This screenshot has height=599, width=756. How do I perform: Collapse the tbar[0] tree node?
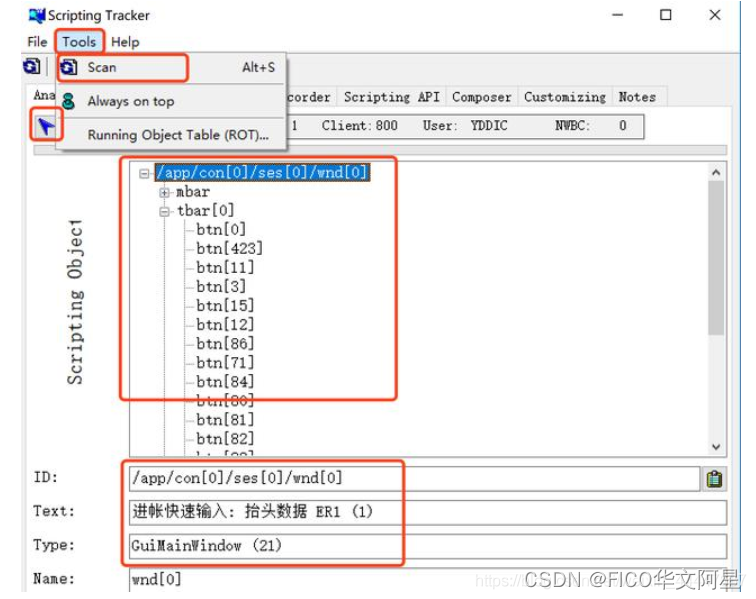[x=164, y=211]
